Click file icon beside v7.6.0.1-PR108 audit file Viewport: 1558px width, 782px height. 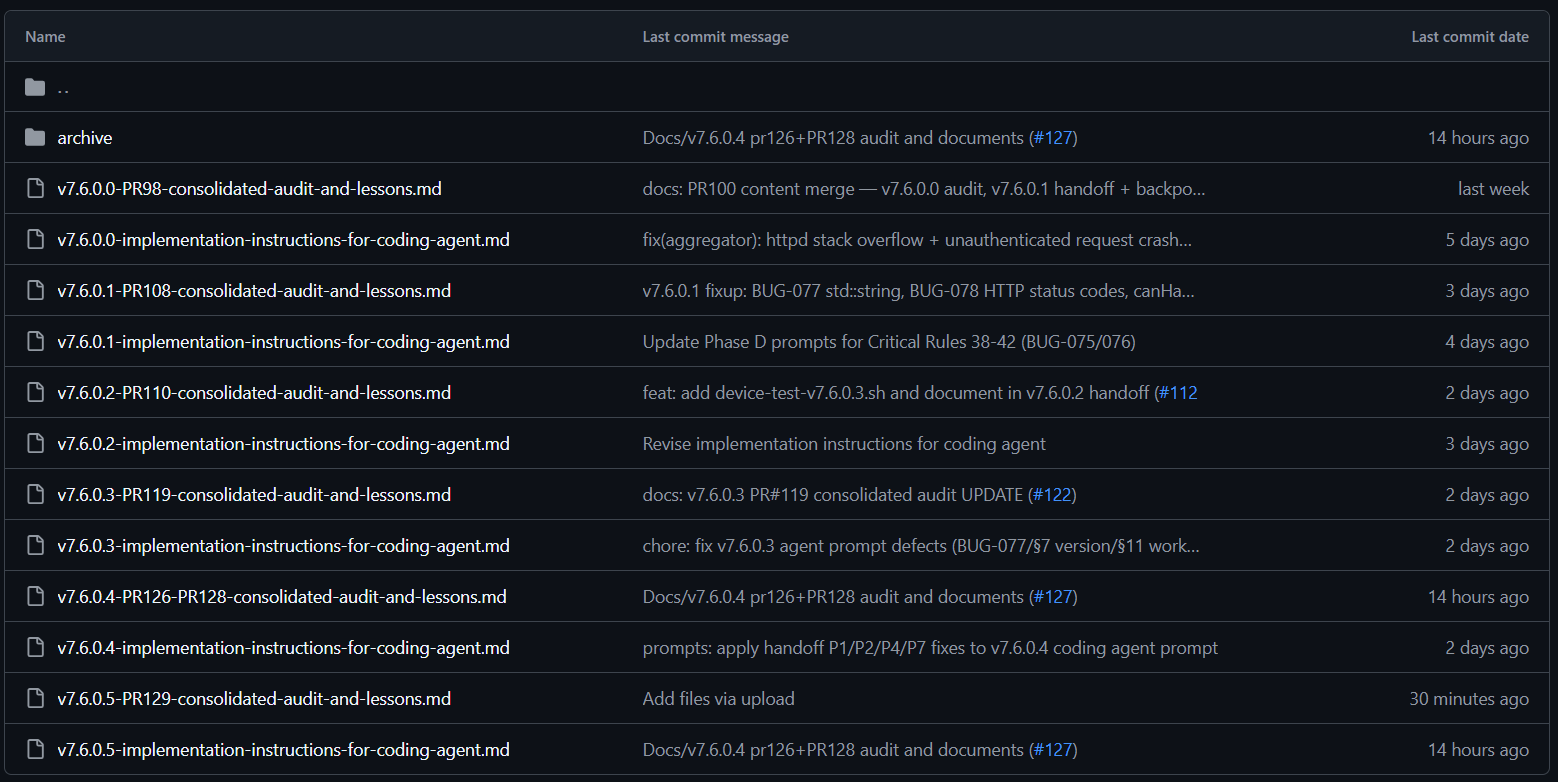click(x=35, y=291)
